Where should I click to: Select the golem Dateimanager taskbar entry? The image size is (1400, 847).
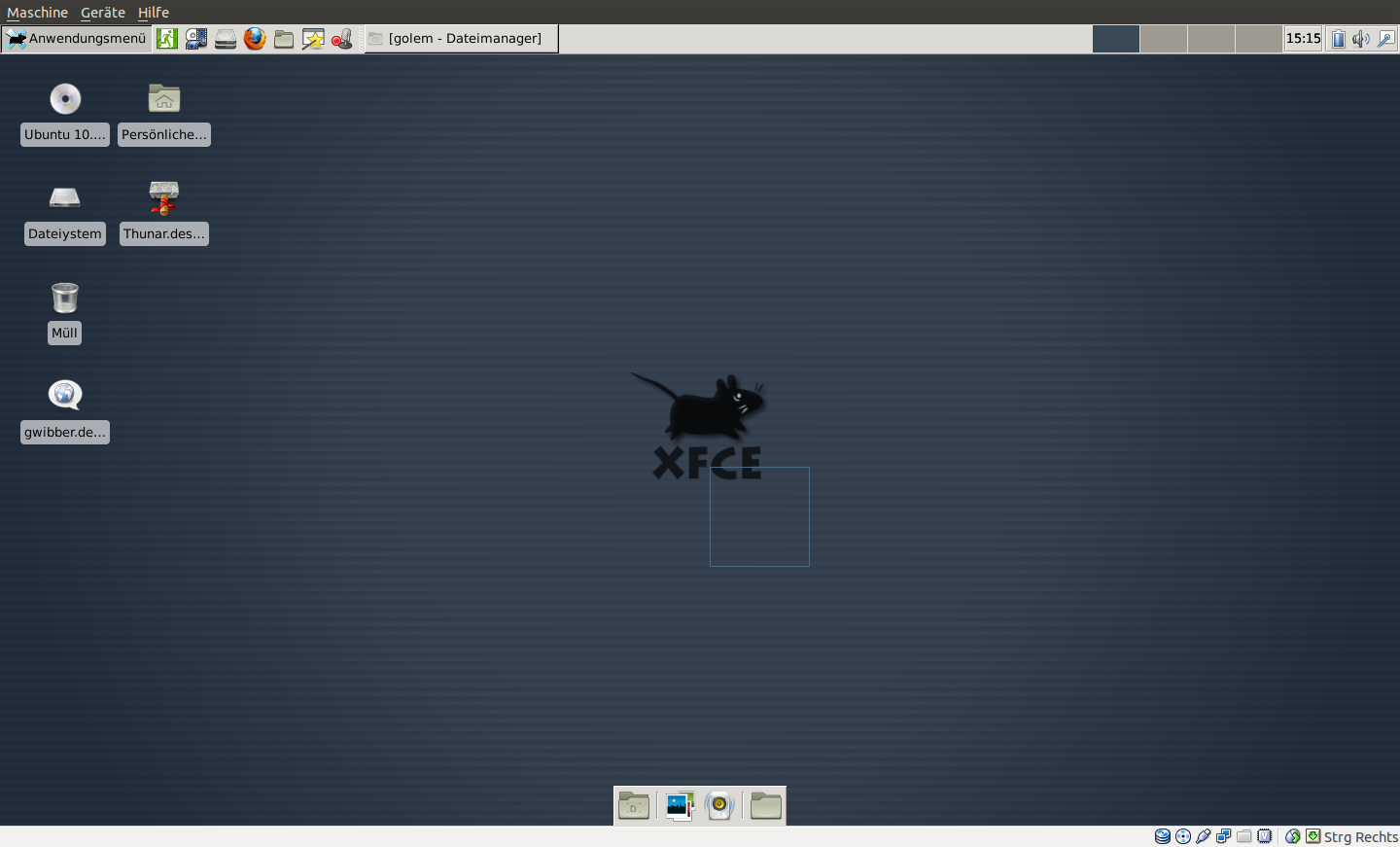[x=461, y=39]
